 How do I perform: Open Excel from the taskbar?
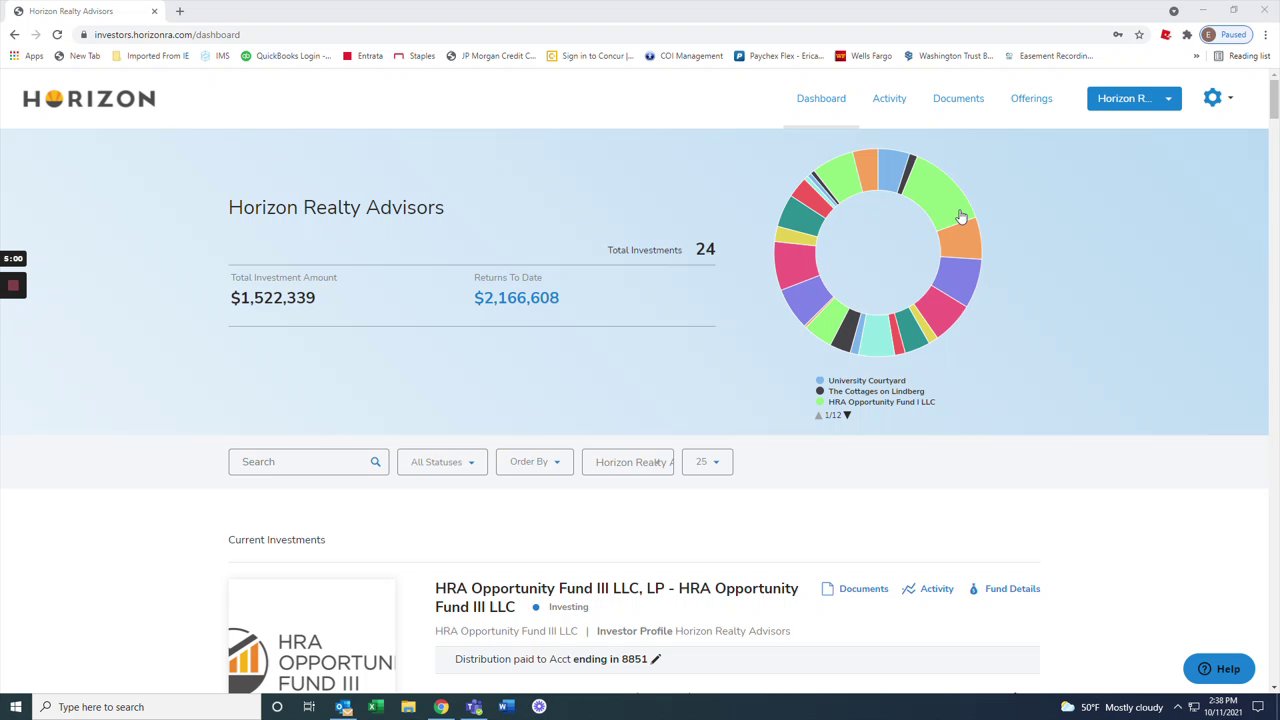375,707
